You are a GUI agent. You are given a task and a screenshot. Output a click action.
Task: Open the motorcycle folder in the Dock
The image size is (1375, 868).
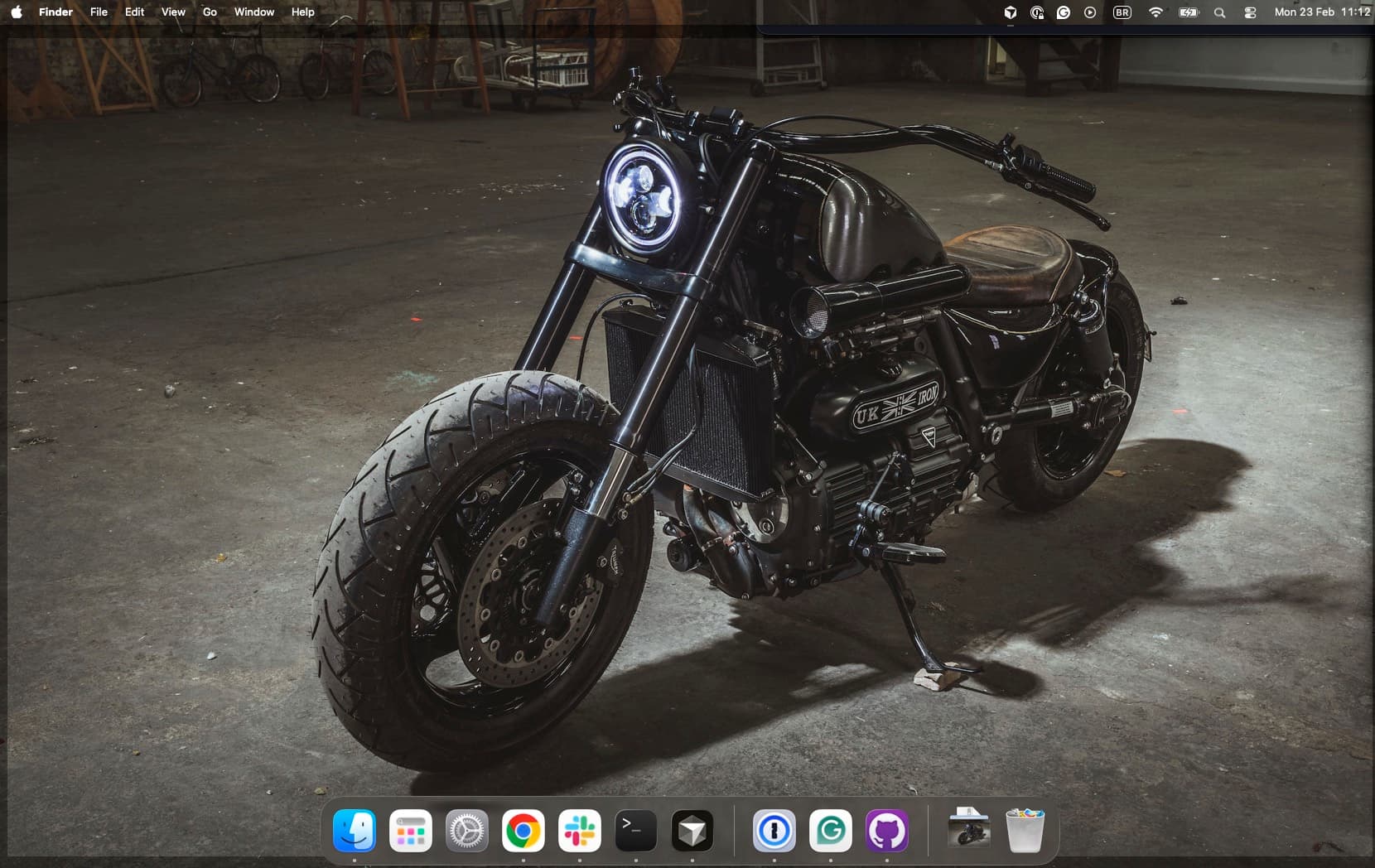tap(968, 831)
